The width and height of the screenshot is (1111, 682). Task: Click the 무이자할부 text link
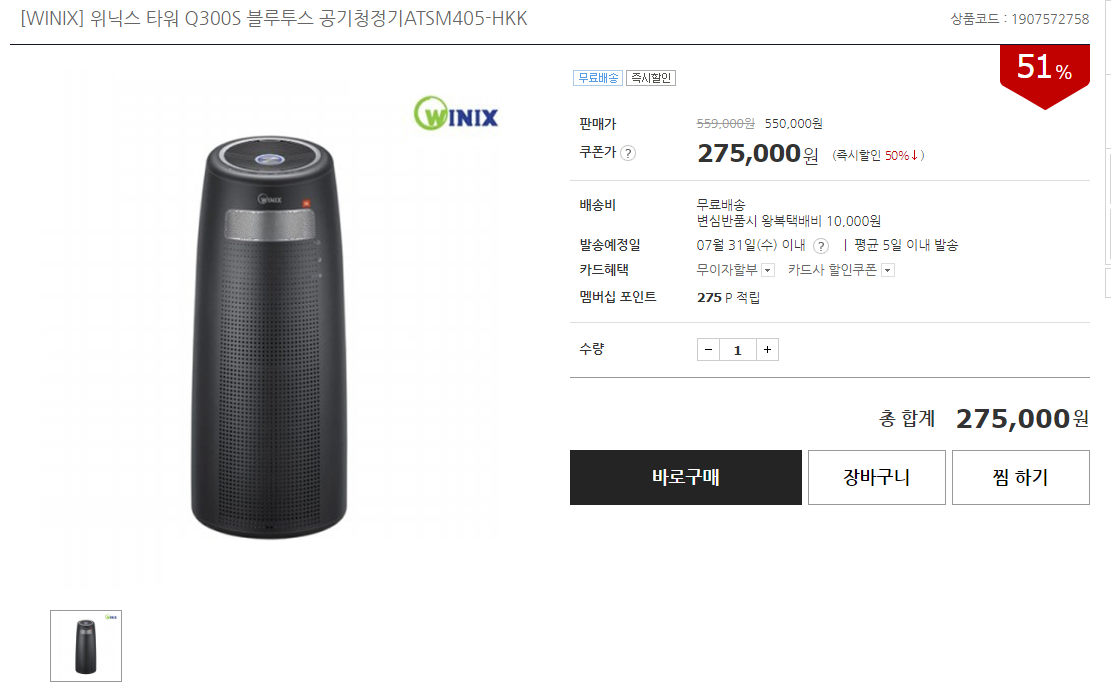pos(727,270)
